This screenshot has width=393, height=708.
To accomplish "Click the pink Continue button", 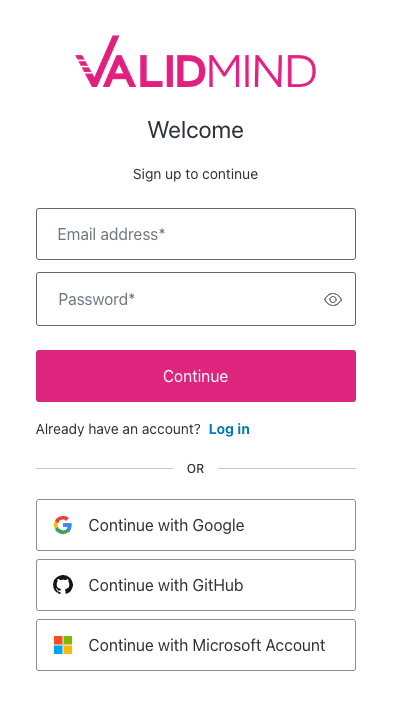I will (196, 376).
